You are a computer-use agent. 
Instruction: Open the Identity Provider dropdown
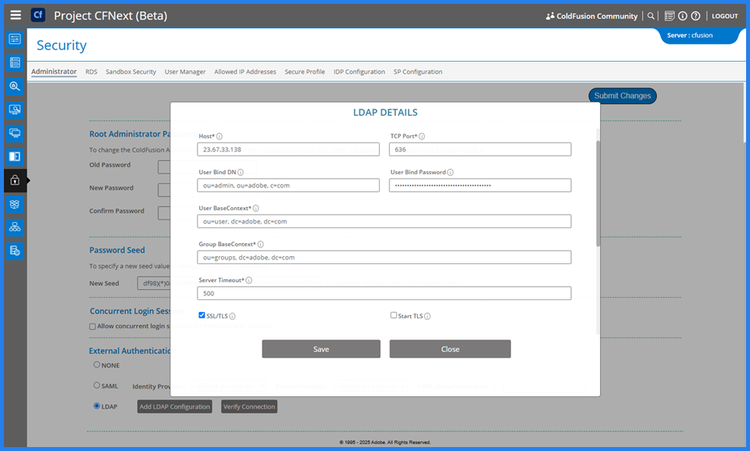[229, 386]
